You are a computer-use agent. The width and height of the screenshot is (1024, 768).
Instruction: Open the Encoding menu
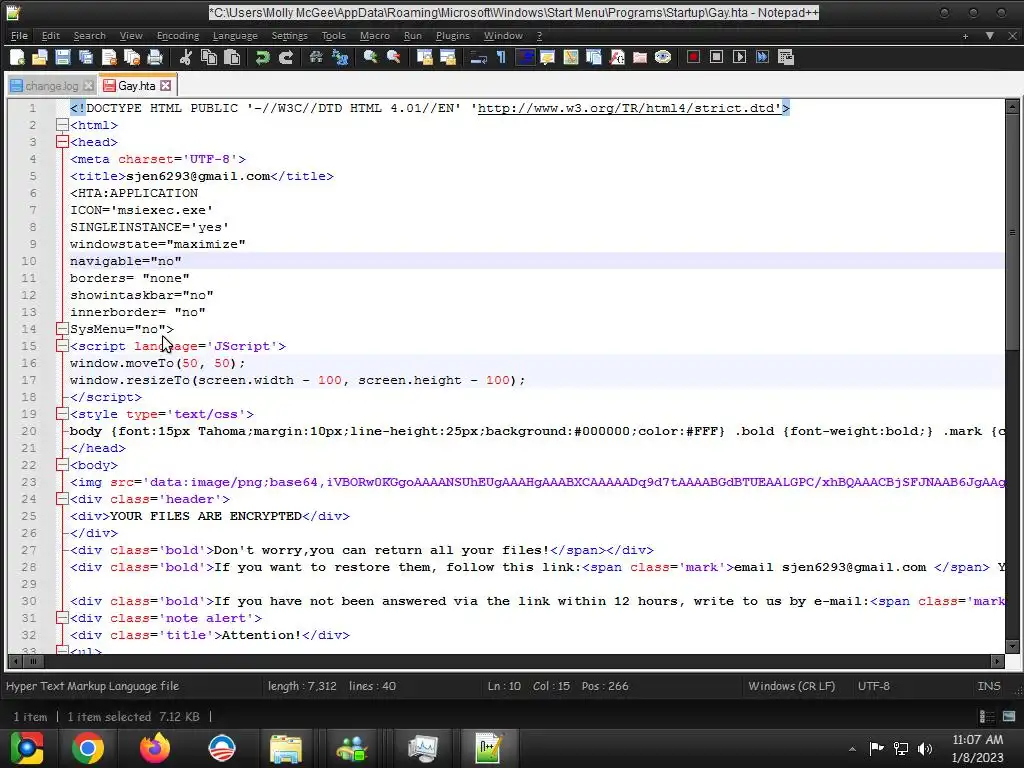(178, 36)
